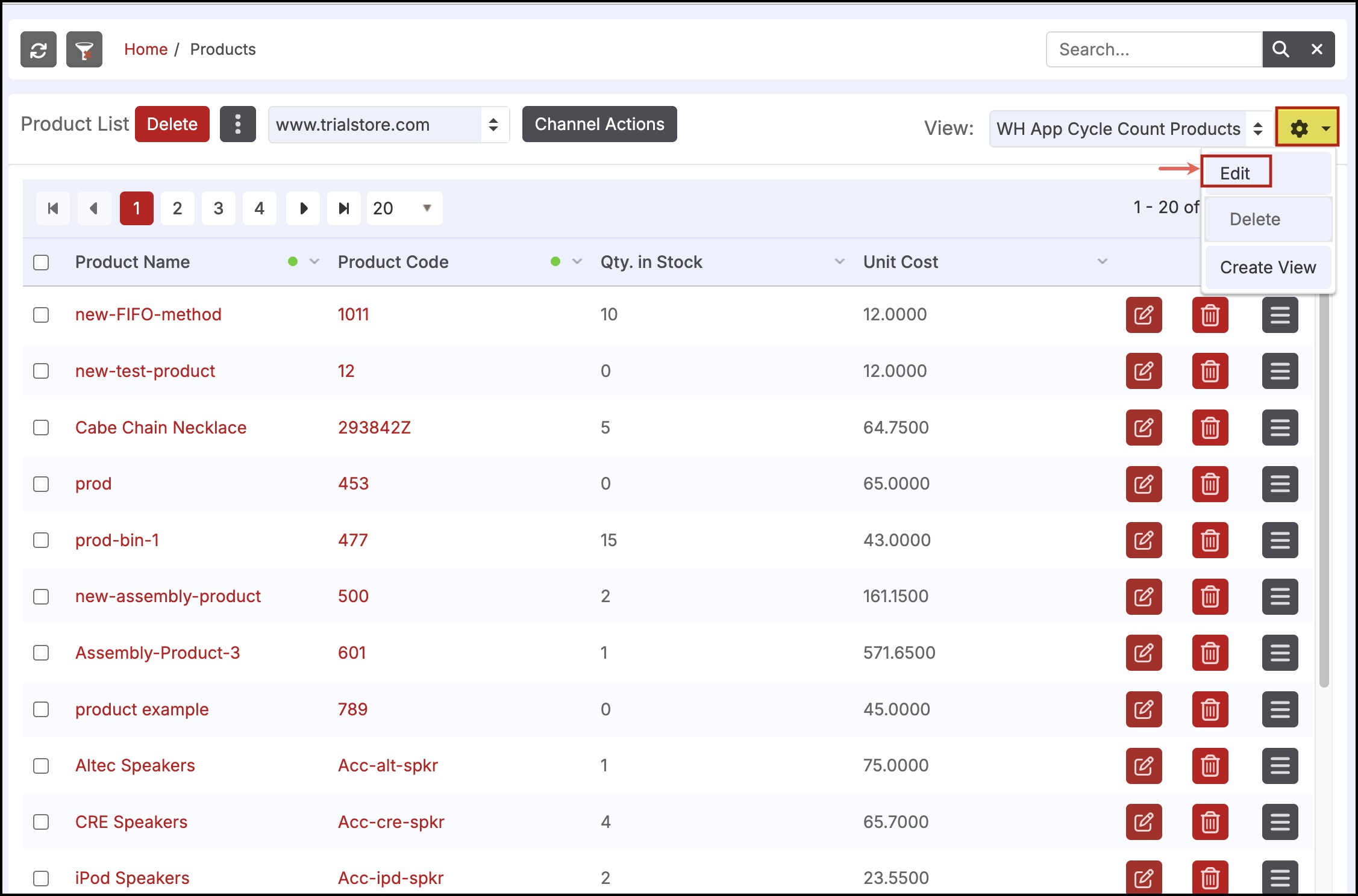Open the three-dot more actions button
Viewport: 1358px width, 896px height.
pos(237,124)
